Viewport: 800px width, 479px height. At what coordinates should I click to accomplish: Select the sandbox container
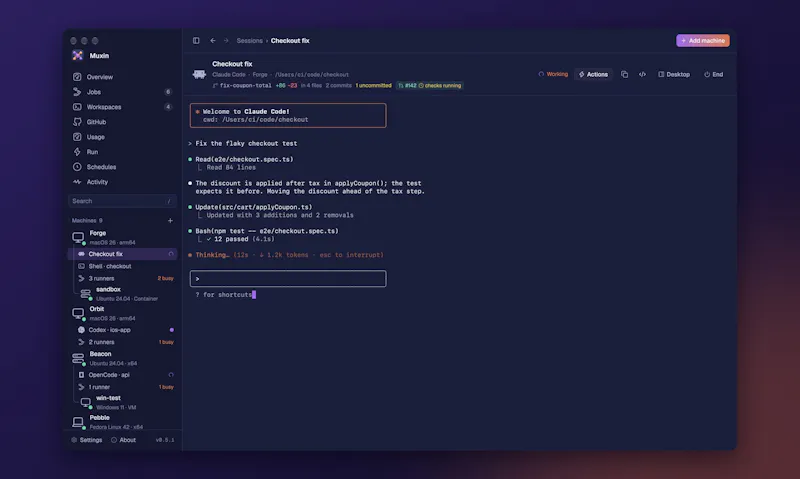click(x=127, y=293)
